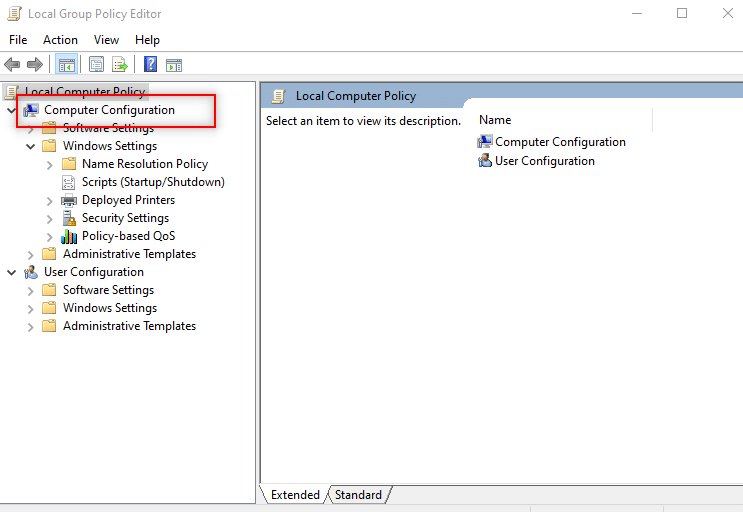The height and width of the screenshot is (512, 743).
Task: Select Computer Configuration text in right pane
Action: point(560,142)
